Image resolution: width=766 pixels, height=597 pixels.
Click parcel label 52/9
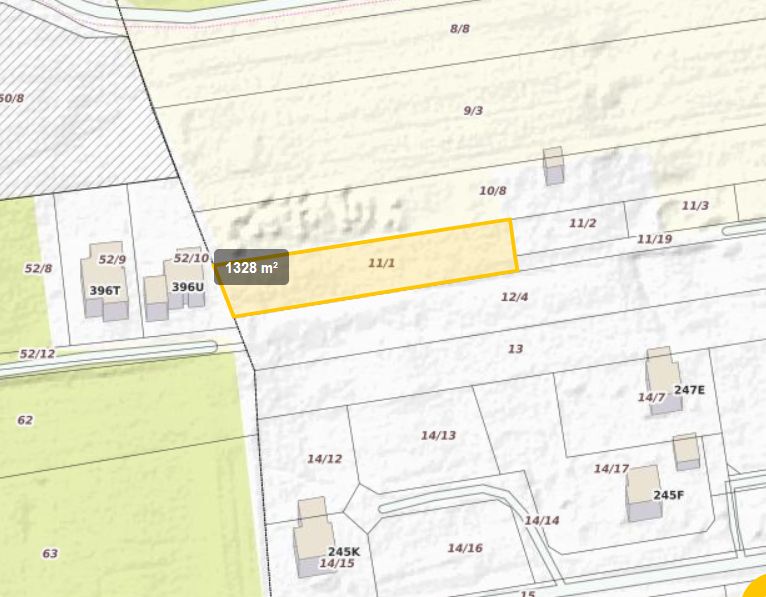click(112, 259)
